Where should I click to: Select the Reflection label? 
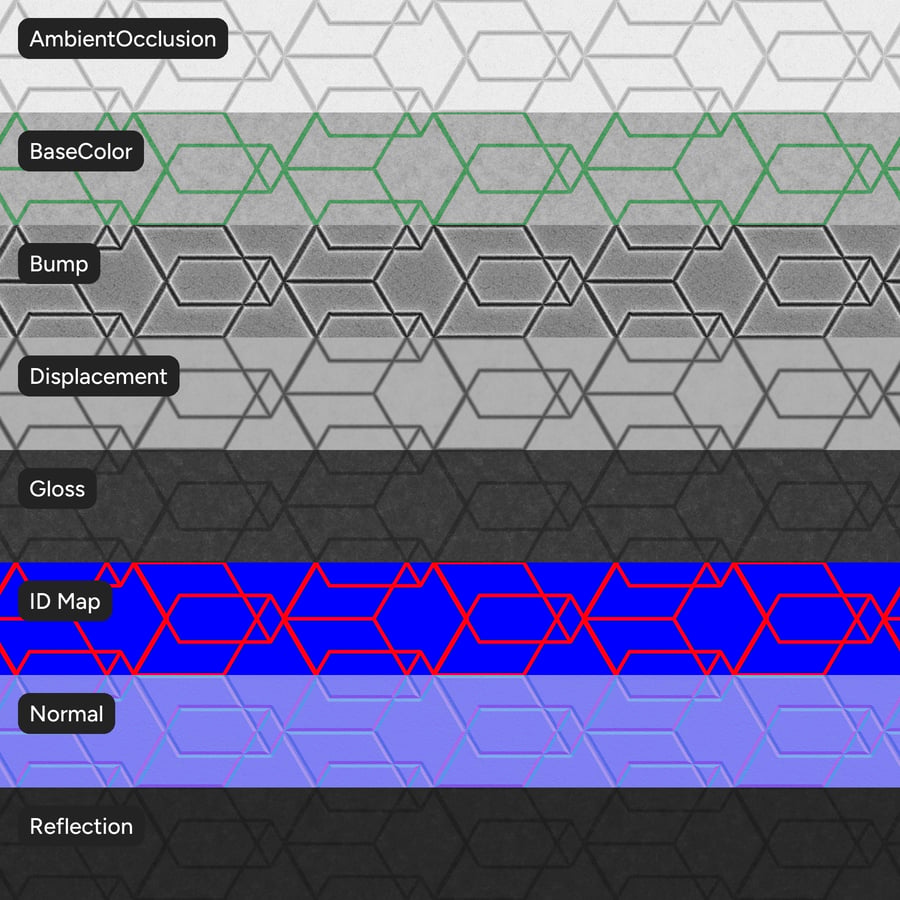pyautogui.click(x=82, y=826)
